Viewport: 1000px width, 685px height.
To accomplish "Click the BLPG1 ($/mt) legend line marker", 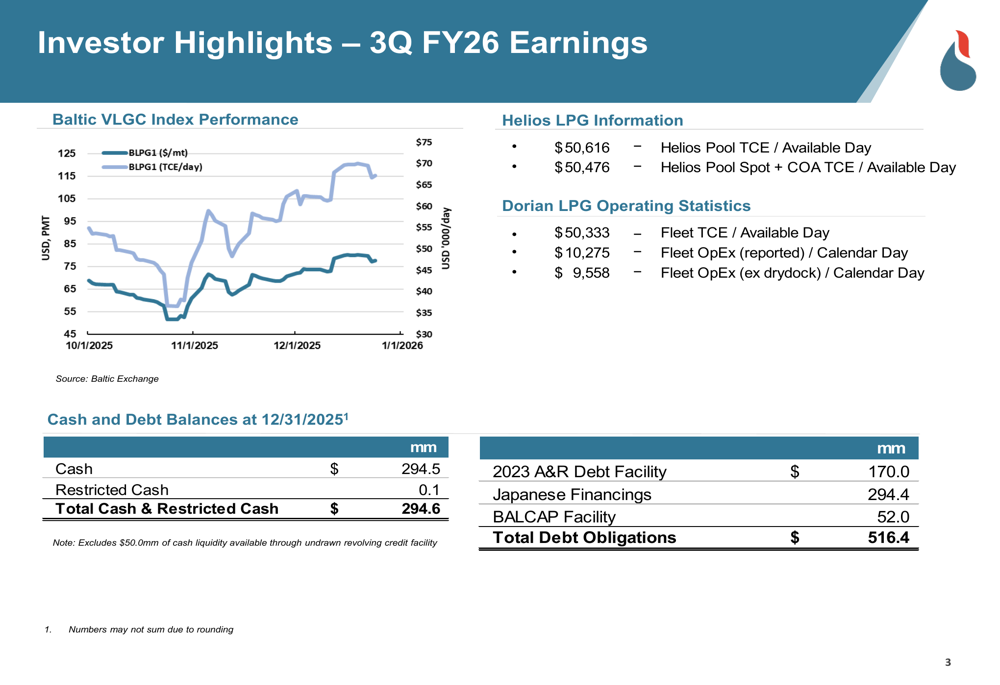I will (x=108, y=152).
